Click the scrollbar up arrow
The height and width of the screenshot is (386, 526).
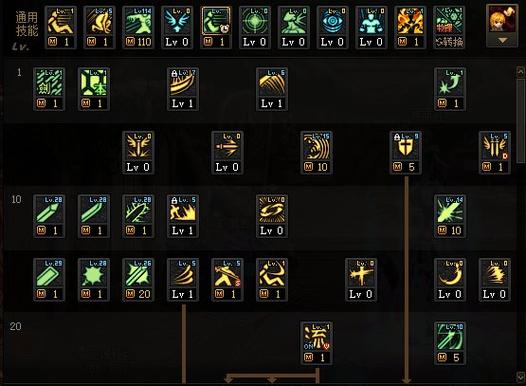coord(521,71)
